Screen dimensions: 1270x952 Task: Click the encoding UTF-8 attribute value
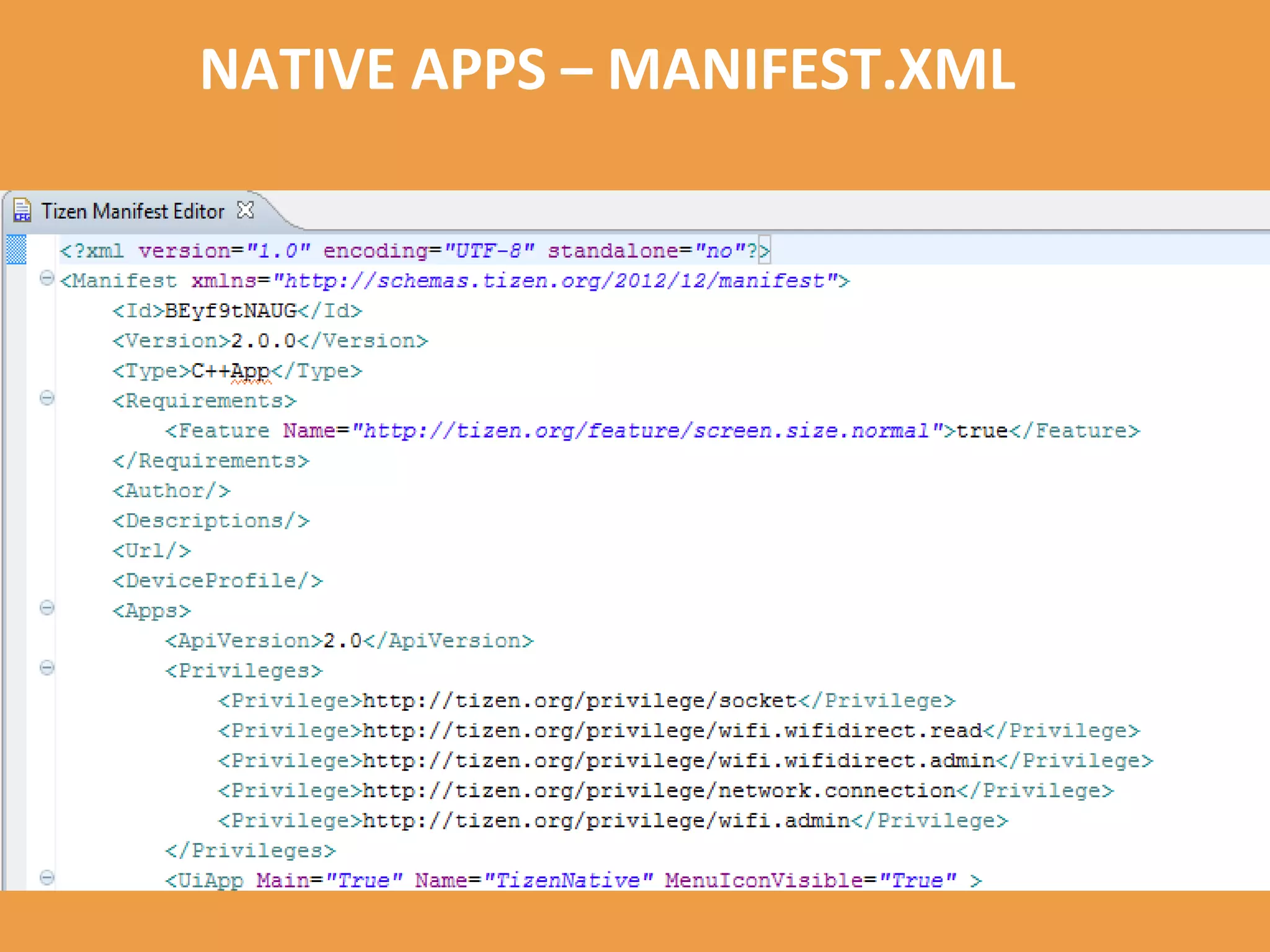point(489,250)
